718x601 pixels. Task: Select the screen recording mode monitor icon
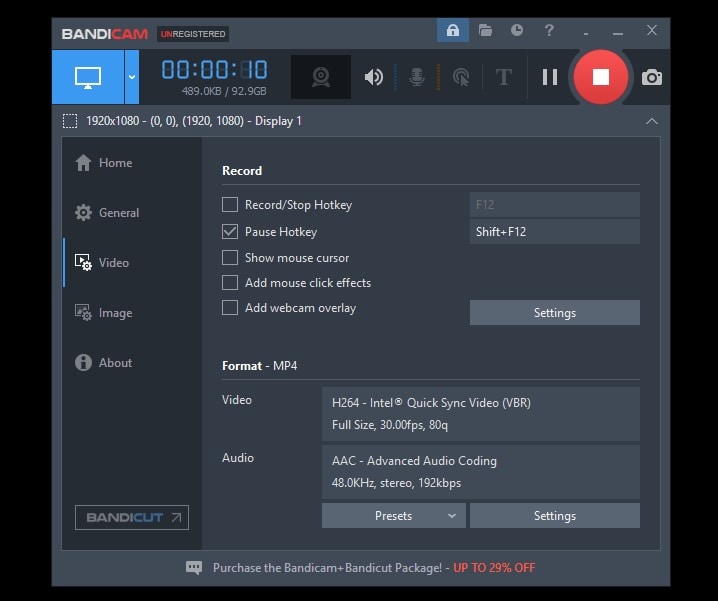point(88,77)
